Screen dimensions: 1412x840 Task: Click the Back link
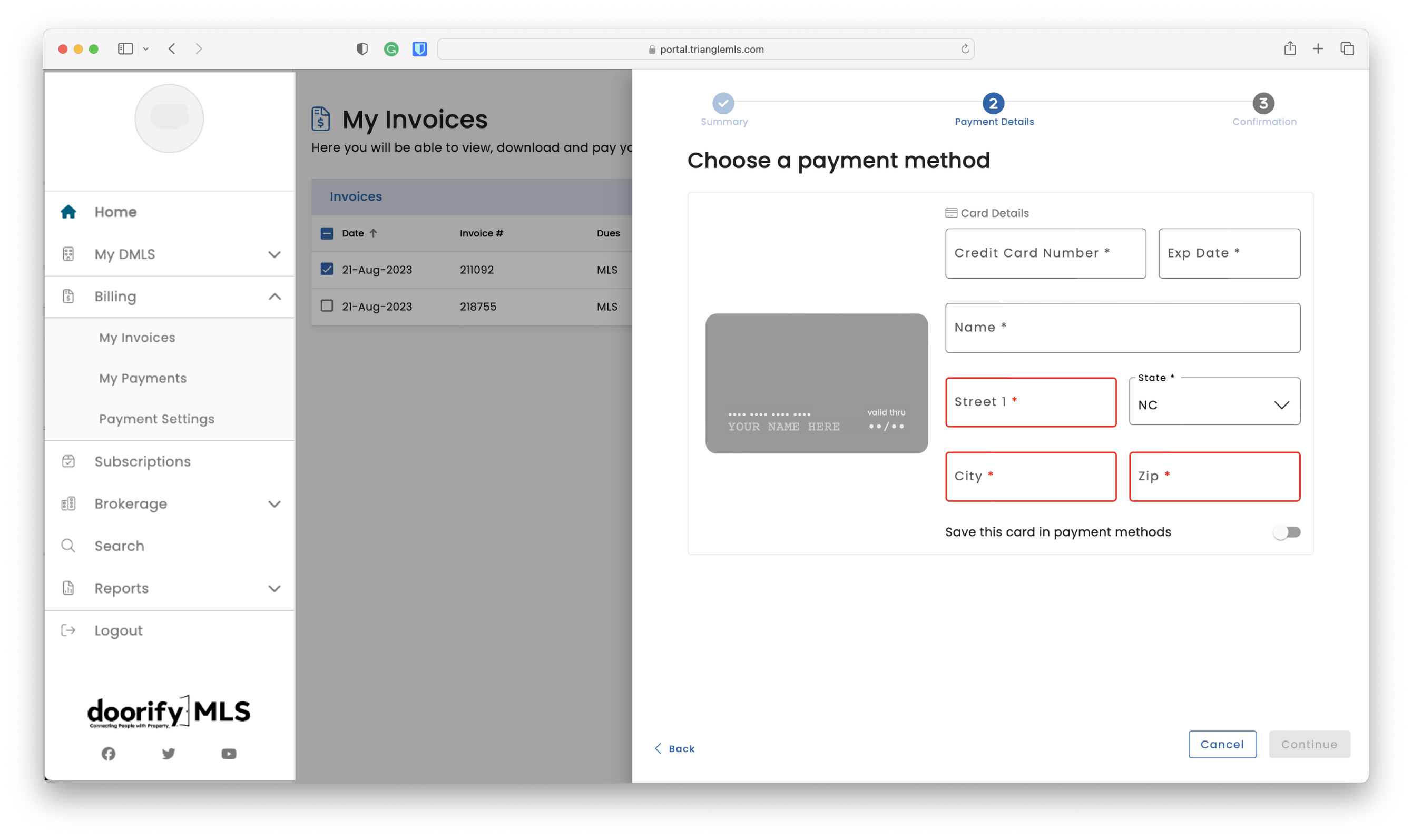[674, 748]
